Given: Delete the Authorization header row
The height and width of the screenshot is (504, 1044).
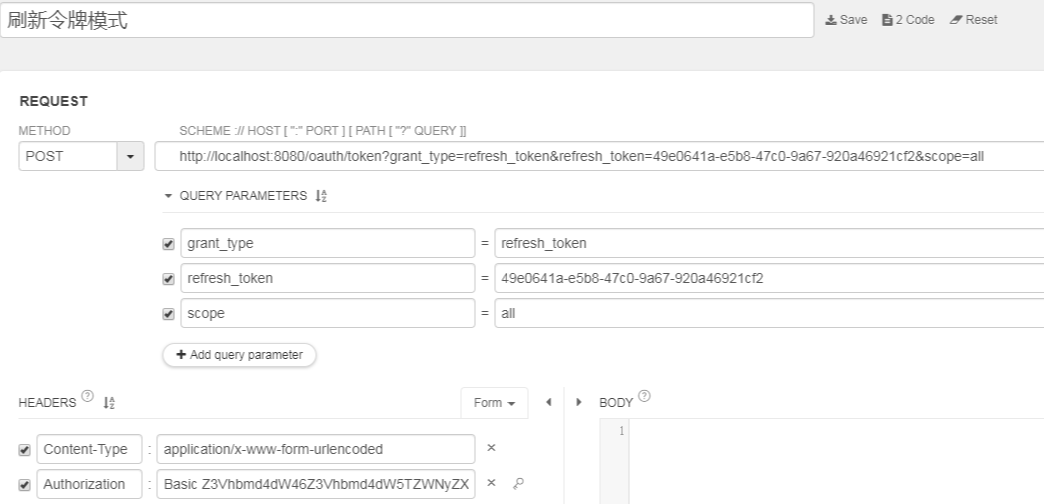Looking at the screenshot, I should pyautogui.click(x=491, y=483).
